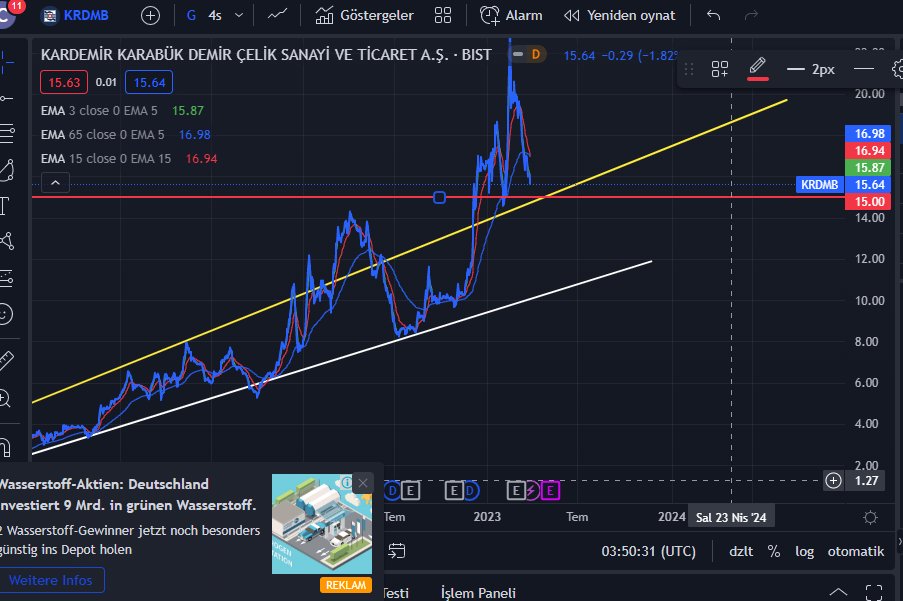Open the chart type selector

coord(277,15)
